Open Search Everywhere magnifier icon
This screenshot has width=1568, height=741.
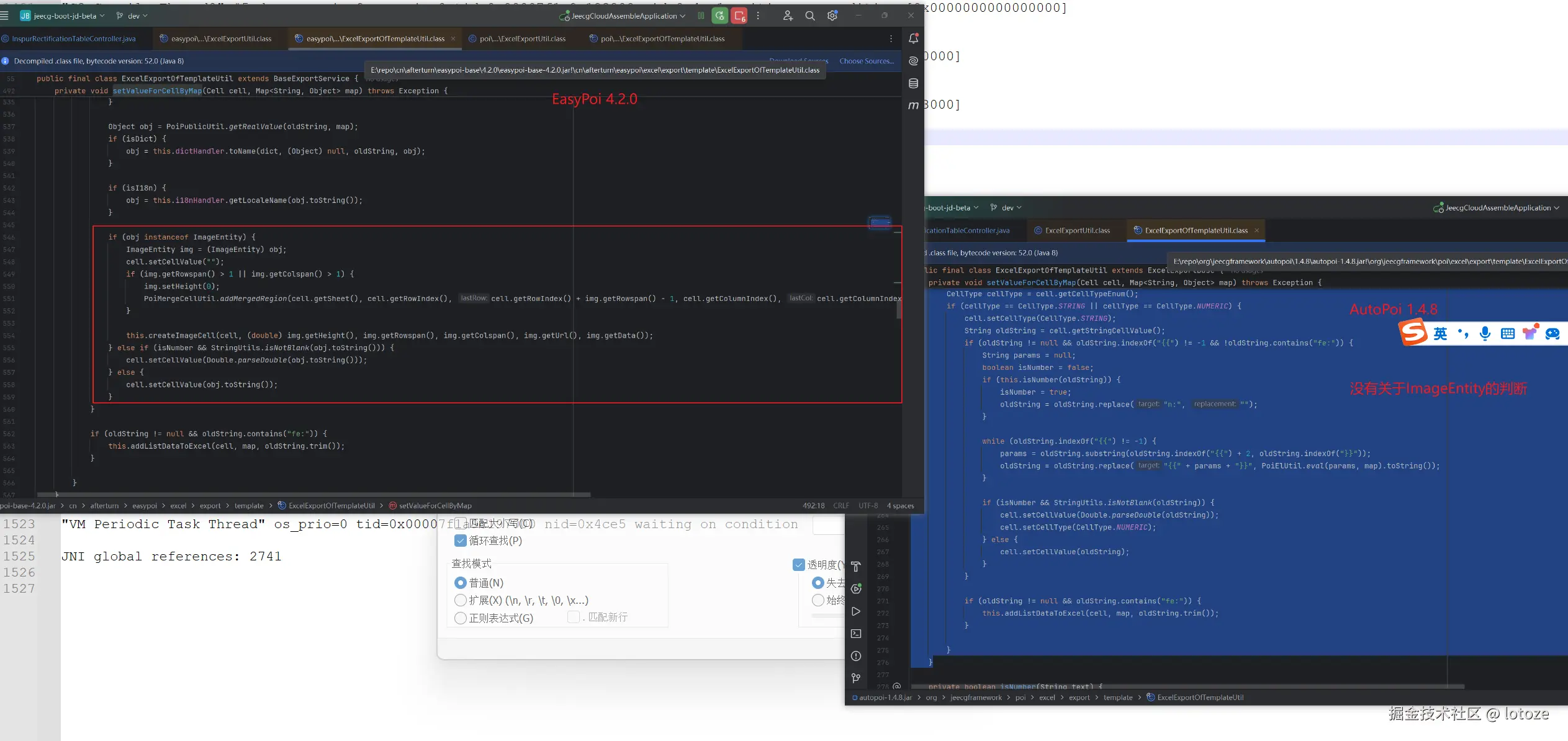[809, 16]
